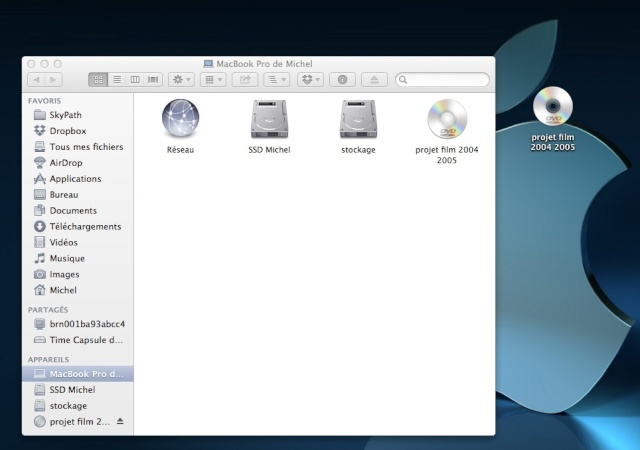640x450 pixels.
Task: Select the SSD Michel drive icon
Action: pos(269,119)
